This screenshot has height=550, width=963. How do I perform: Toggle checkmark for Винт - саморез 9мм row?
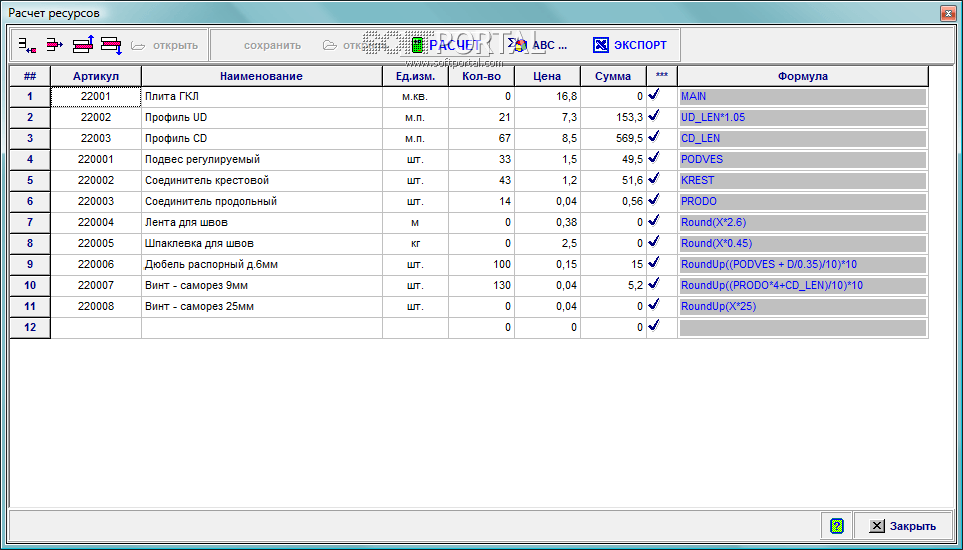pyautogui.click(x=655, y=283)
